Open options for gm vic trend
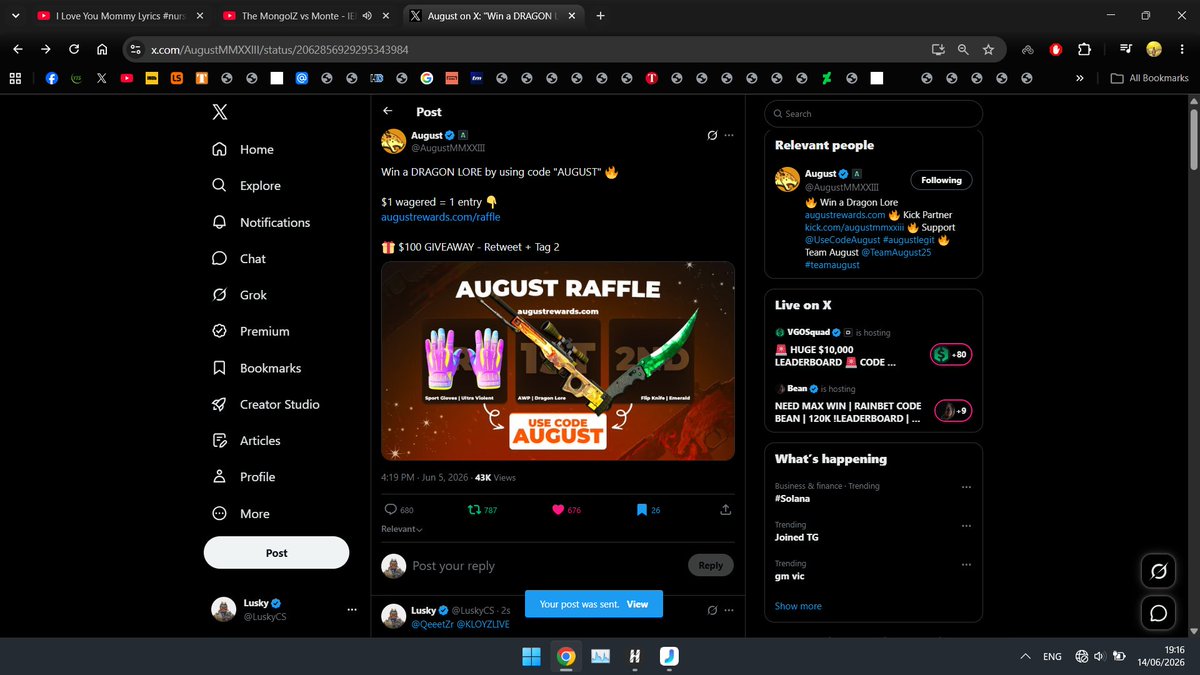1200x675 pixels. 966,565
